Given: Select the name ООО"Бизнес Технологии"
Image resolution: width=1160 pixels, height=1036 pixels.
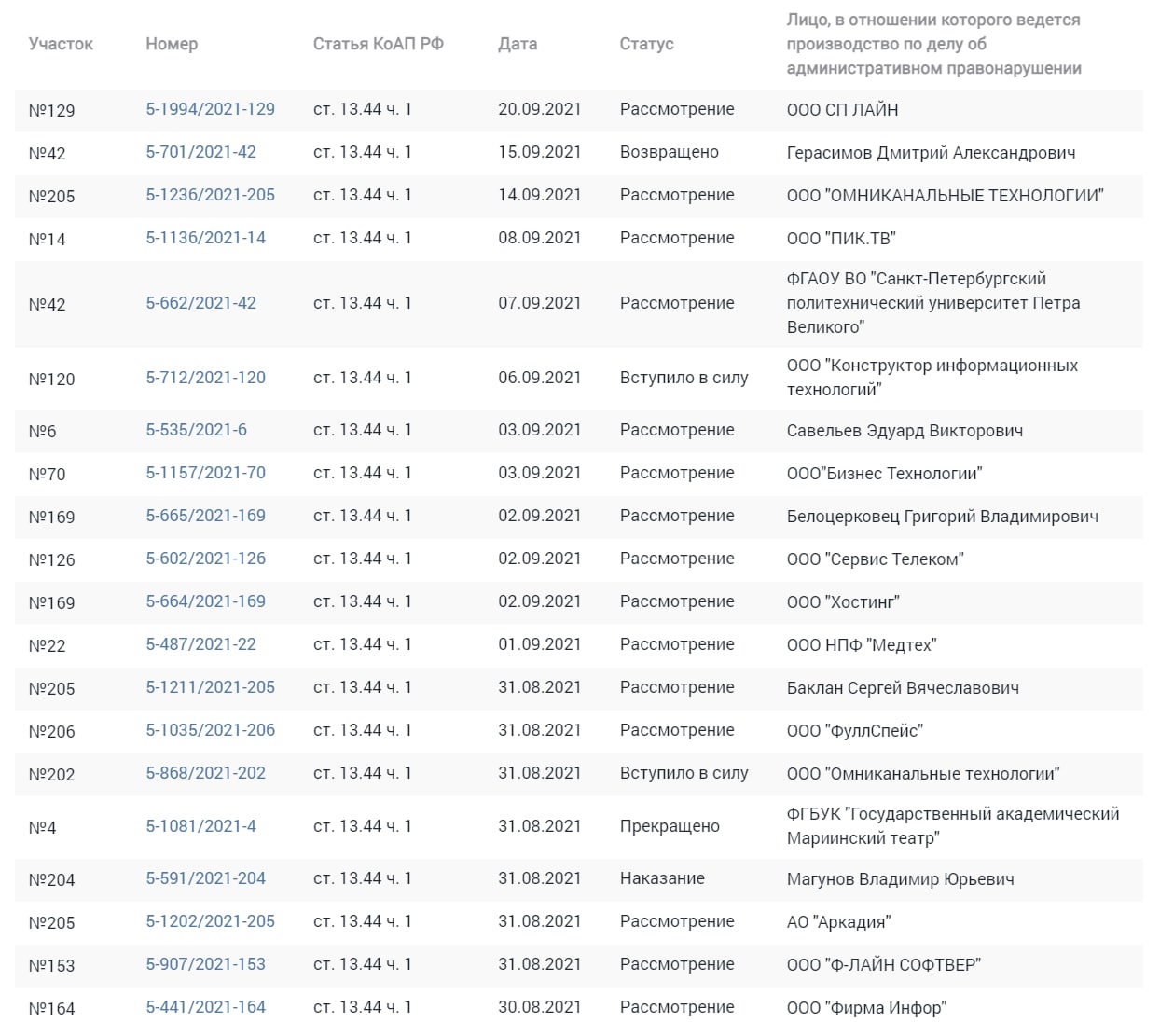Looking at the screenshot, I should click(884, 473).
